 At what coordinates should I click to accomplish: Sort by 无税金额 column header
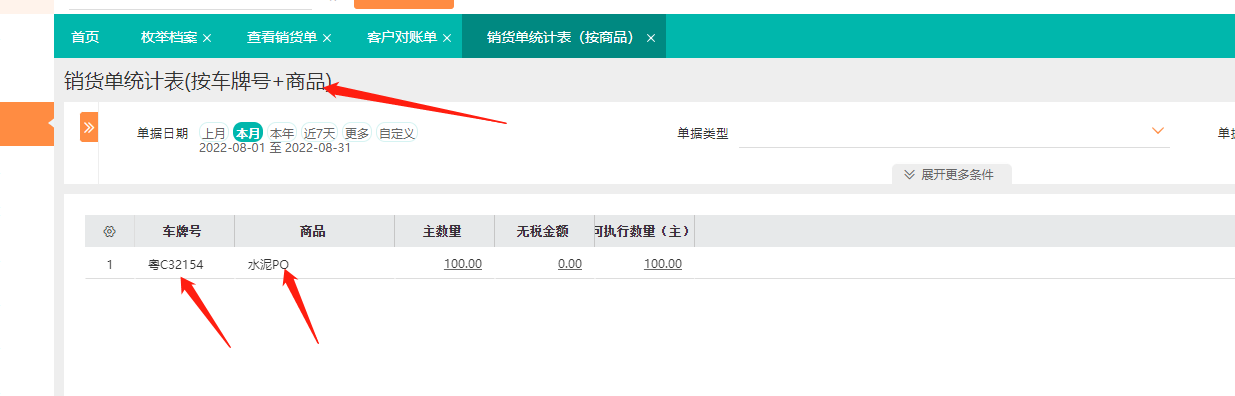click(543, 231)
